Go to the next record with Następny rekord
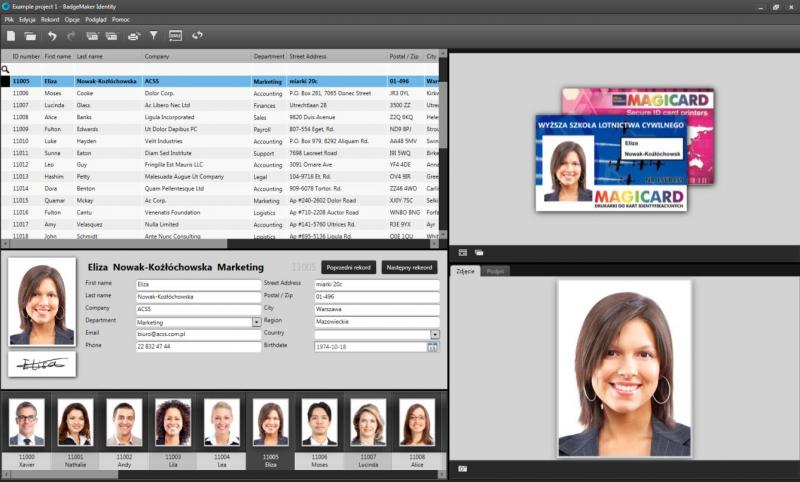 point(409,267)
